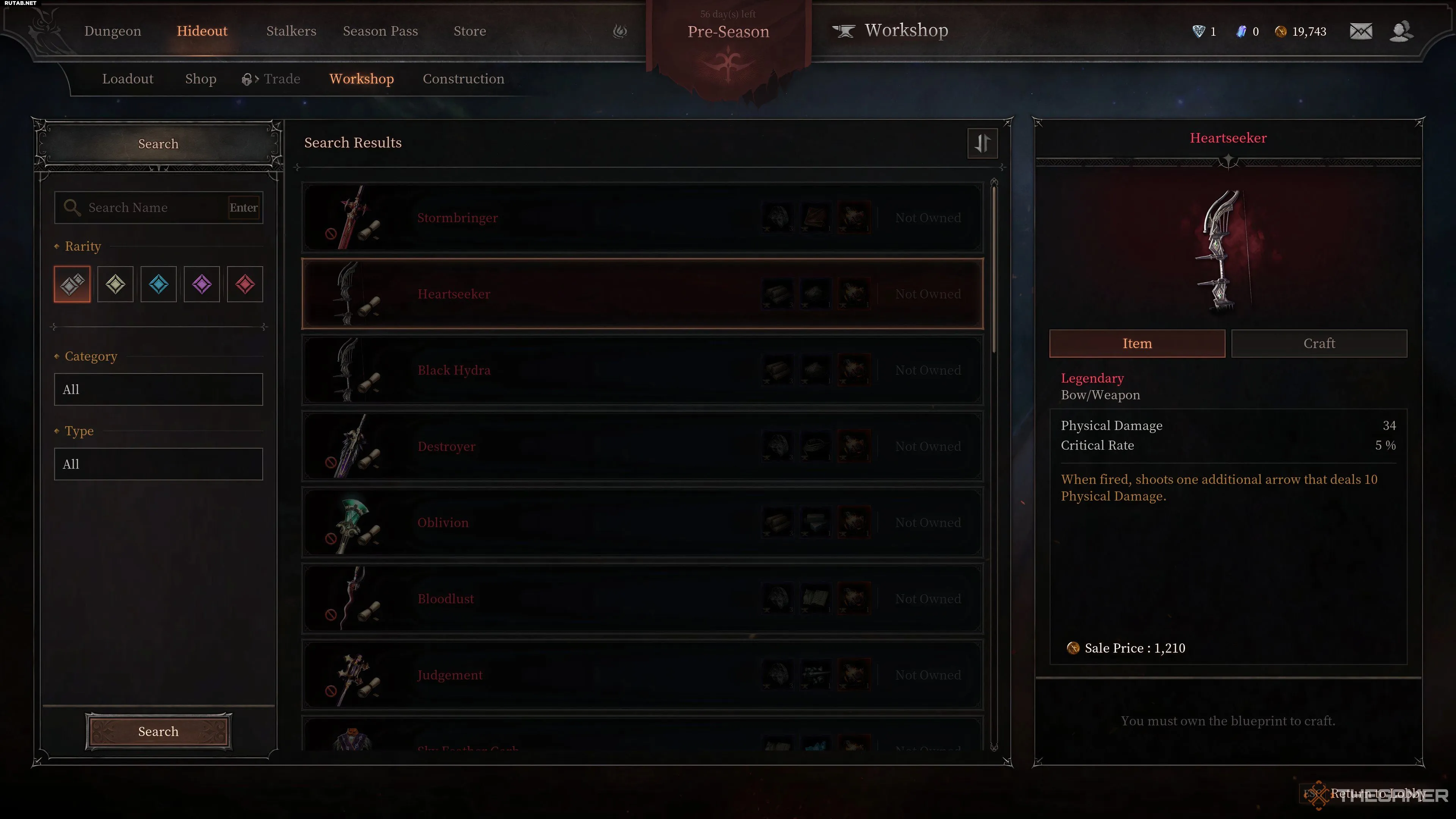Click the flame icon beside Store
This screenshot has height=819, width=1456.
click(620, 31)
